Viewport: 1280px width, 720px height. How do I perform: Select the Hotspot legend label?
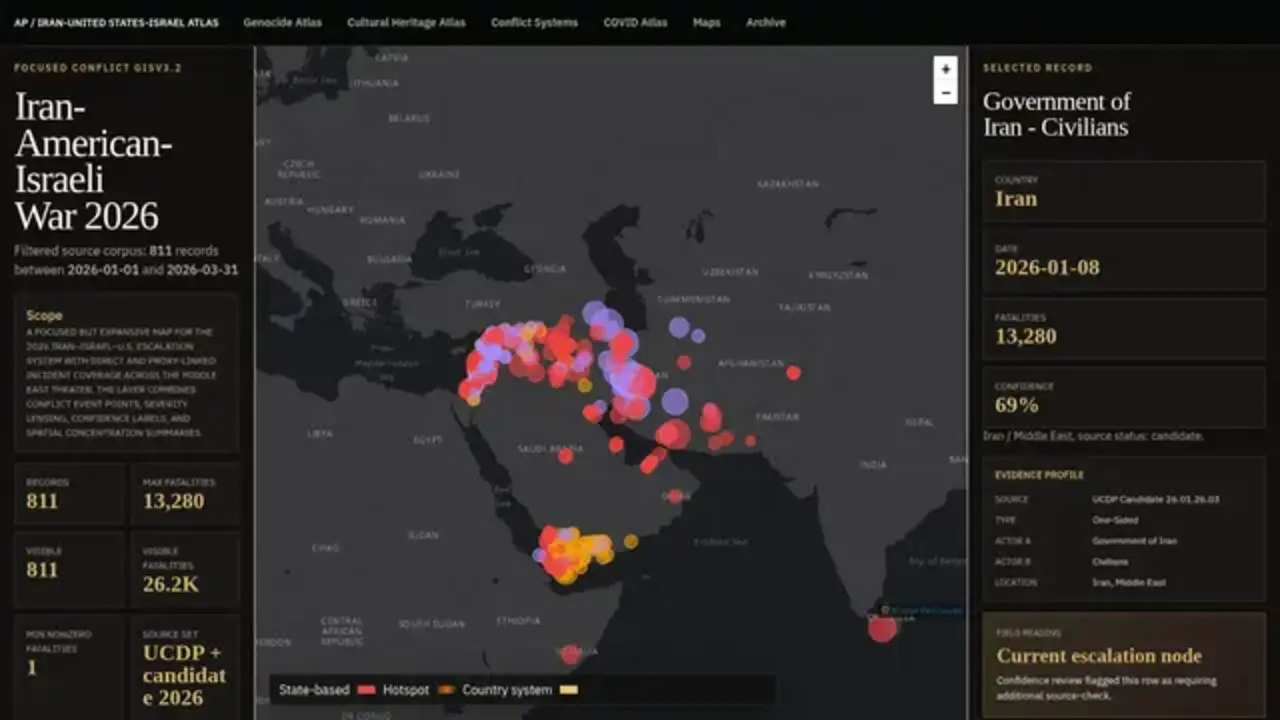[x=406, y=690]
